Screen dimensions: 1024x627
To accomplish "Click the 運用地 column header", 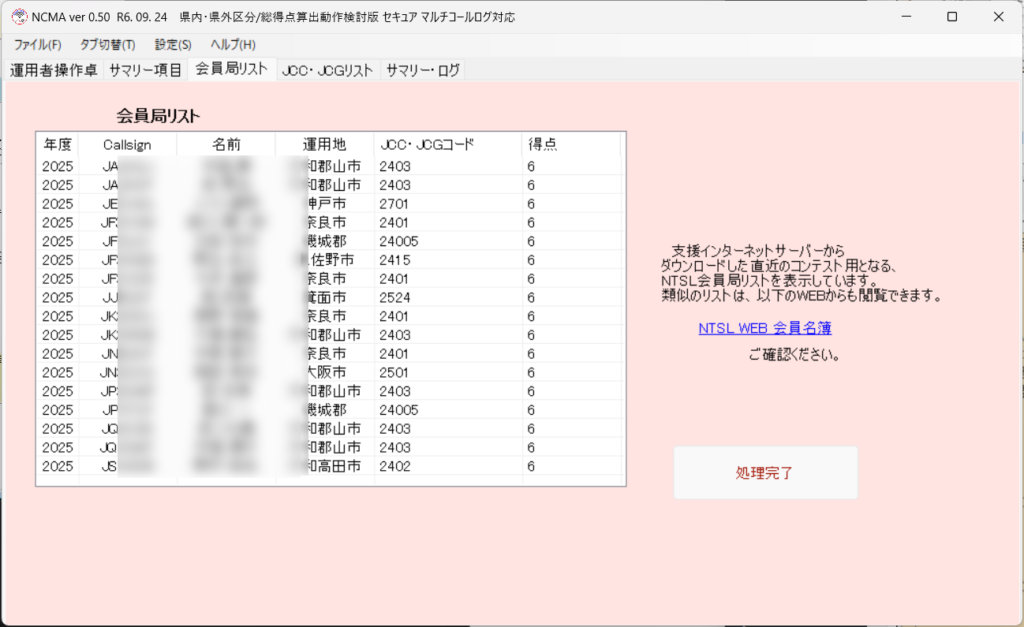I will [x=323, y=145].
